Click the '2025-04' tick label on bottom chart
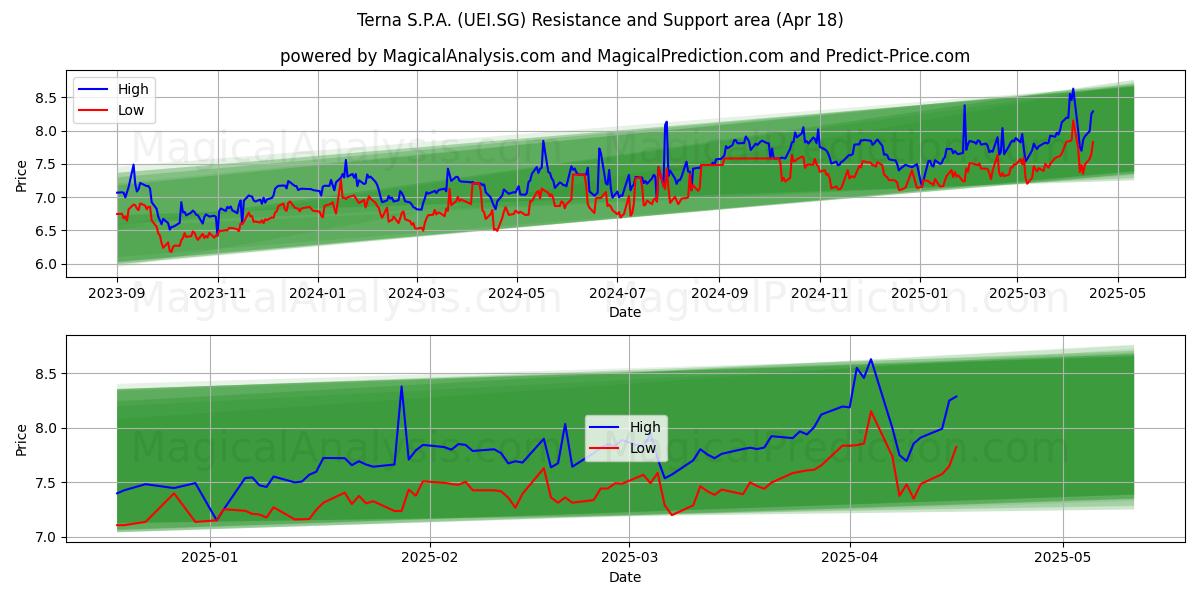 point(850,558)
